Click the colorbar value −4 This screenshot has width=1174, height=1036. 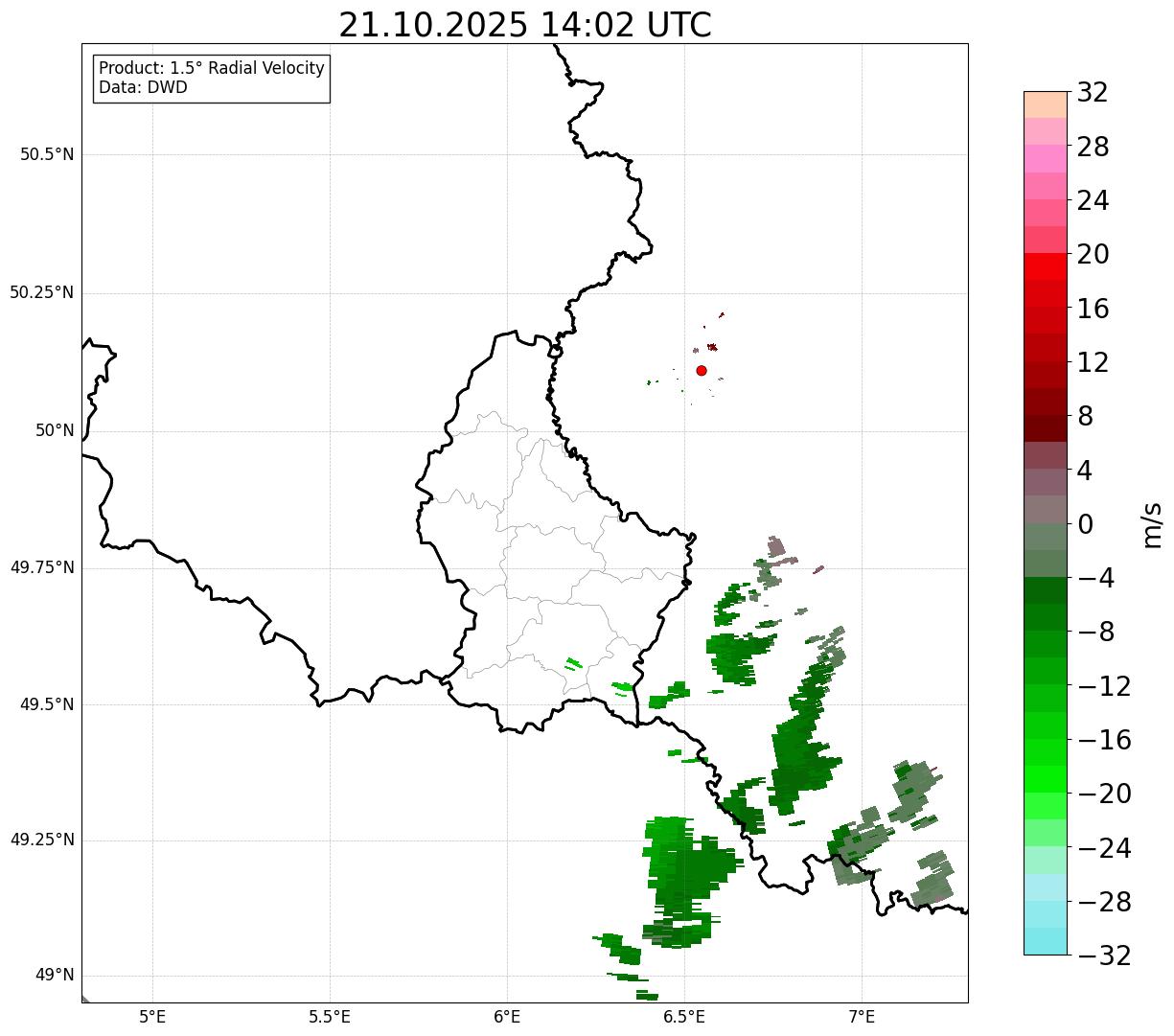1094,578
